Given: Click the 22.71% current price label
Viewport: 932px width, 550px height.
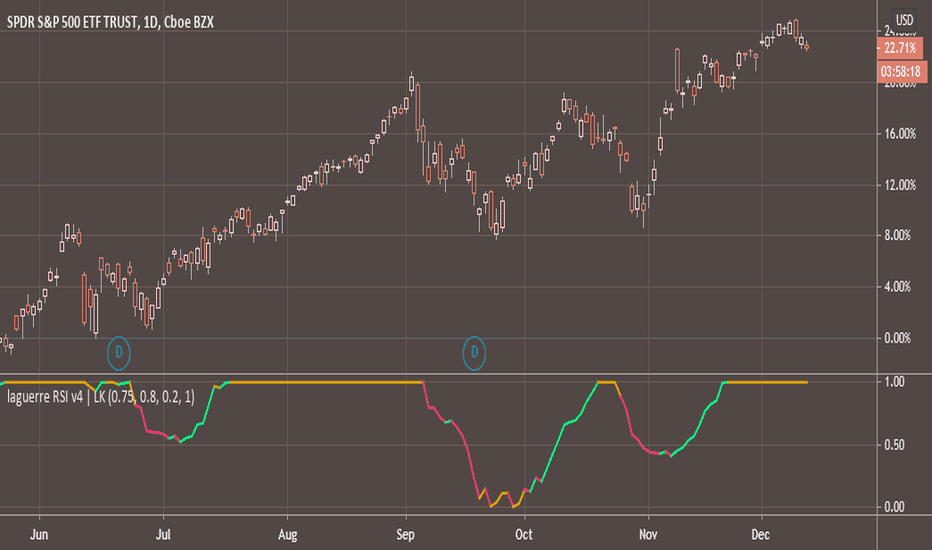Looking at the screenshot, I should point(900,48).
